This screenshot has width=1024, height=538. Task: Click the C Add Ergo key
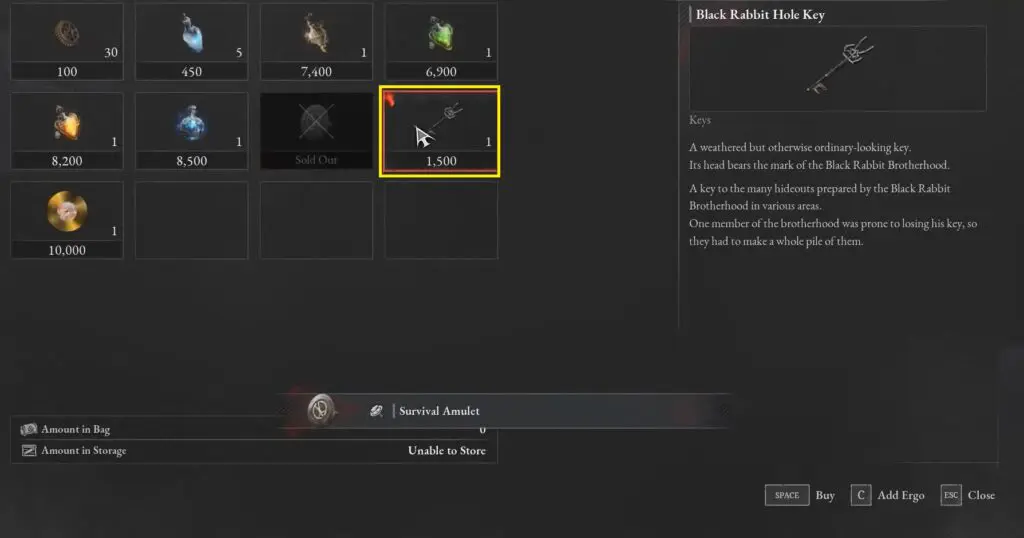point(861,495)
